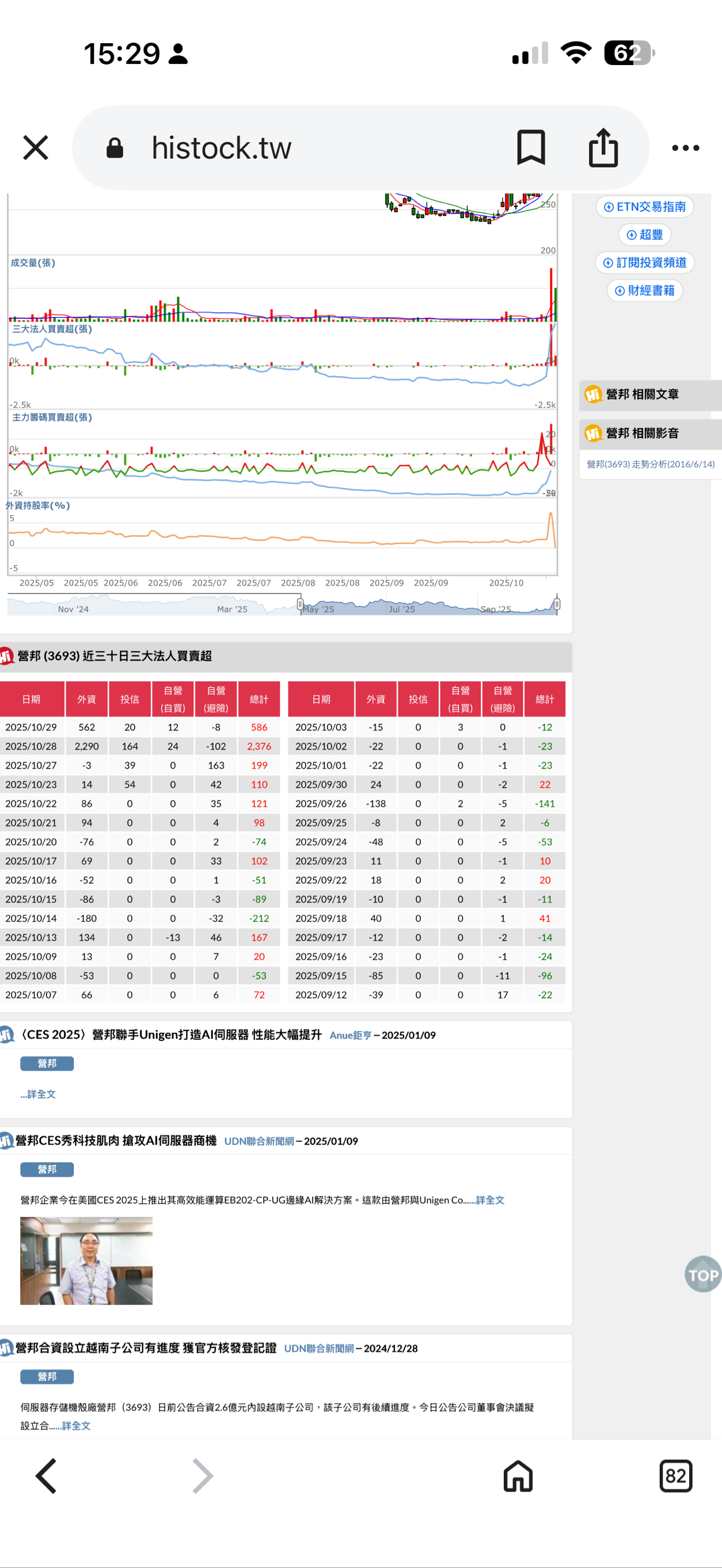The height and width of the screenshot is (1568, 722).
Task: Open the ETN交易指南 link
Action: tap(645, 207)
